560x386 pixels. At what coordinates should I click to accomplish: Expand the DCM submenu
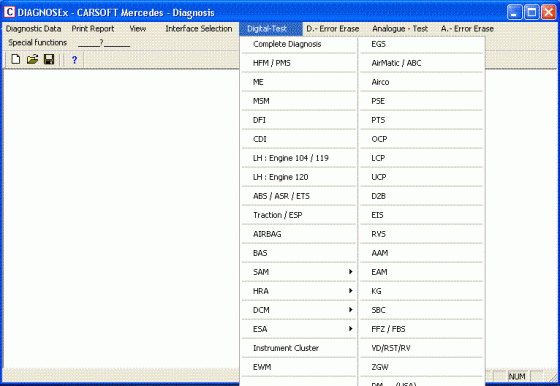tap(299, 310)
